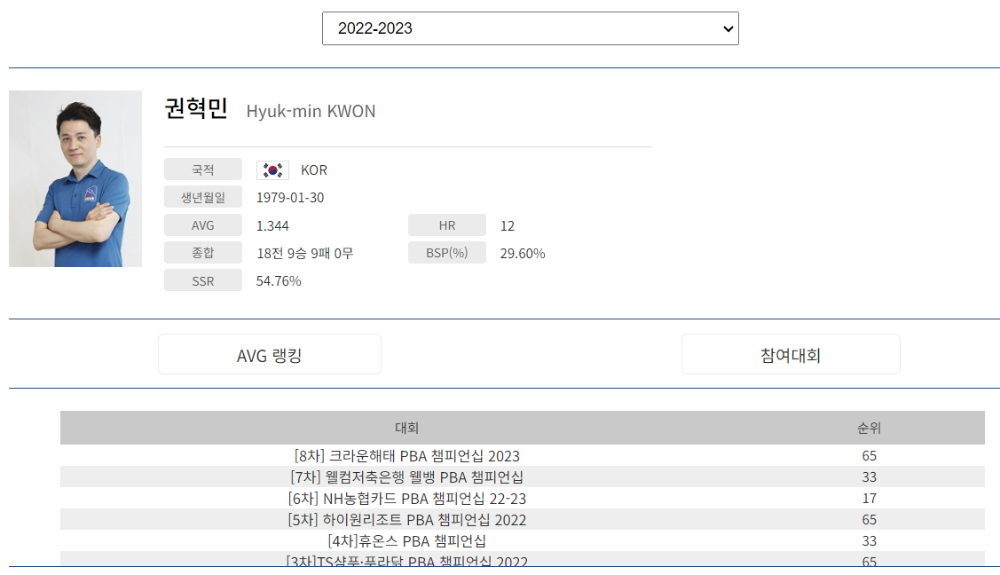Click the AVG stat label
Screen dimensions: 1000x575
[x=203, y=225]
